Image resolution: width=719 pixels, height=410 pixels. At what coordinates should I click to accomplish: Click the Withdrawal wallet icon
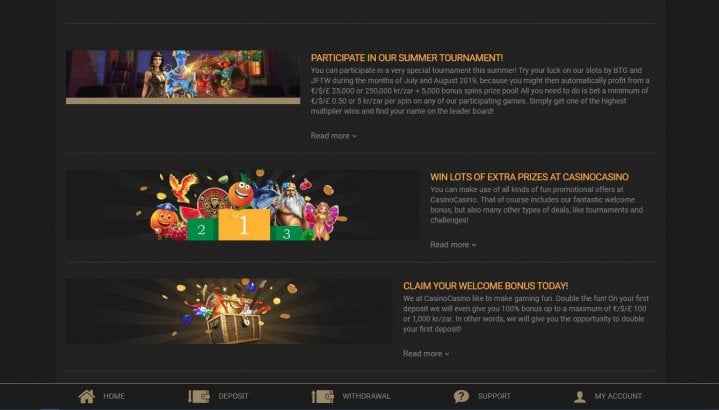[x=323, y=396]
